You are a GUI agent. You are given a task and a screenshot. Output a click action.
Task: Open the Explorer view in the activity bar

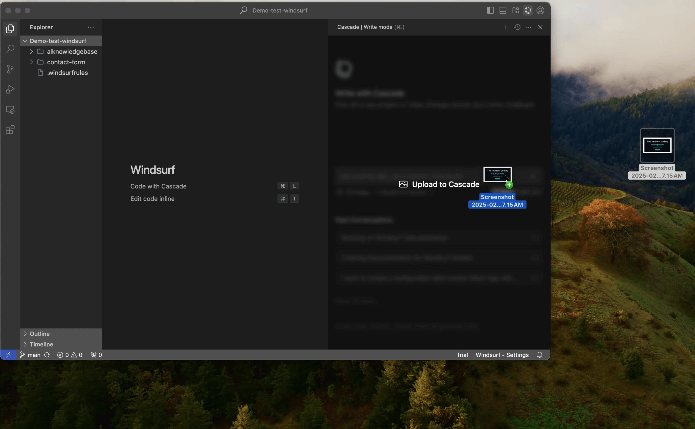(x=10, y=29)
